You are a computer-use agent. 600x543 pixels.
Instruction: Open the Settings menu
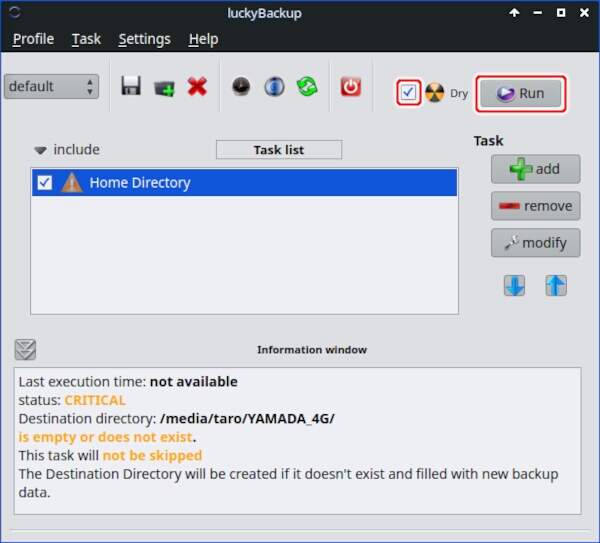(x=144, y=39)
